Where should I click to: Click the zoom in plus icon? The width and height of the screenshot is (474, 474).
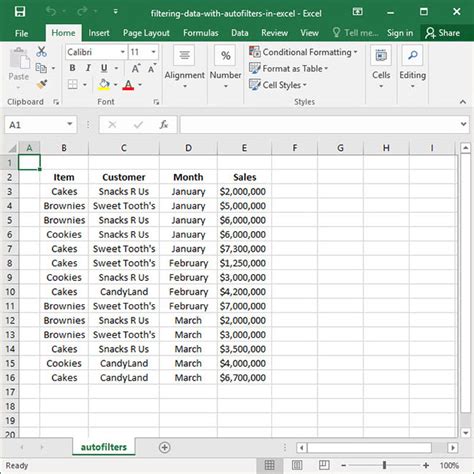point(426,465)
